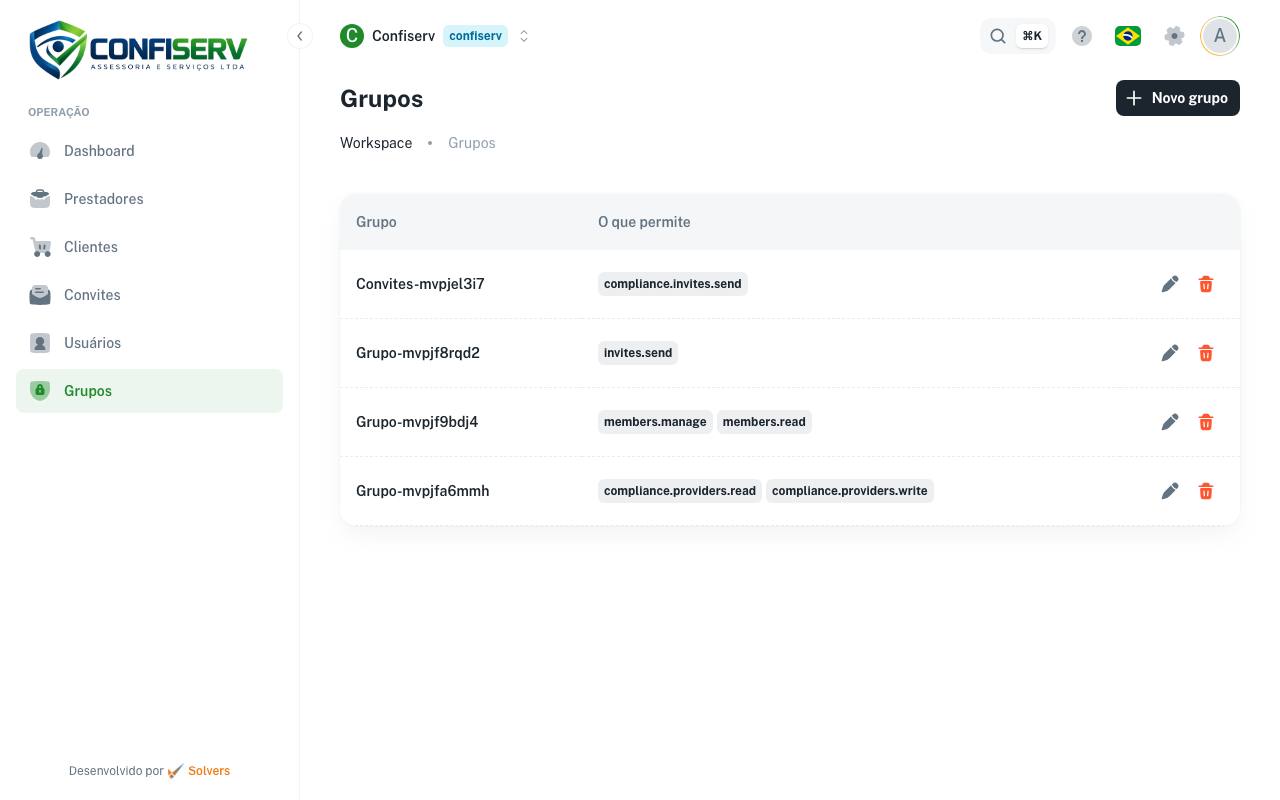Image resolution: width=1280 pixels, height=800 pixels.
Task: Delete the Grupo-mvpjf9bdj4 group via trash icon
Action: tap(1206, 422)
